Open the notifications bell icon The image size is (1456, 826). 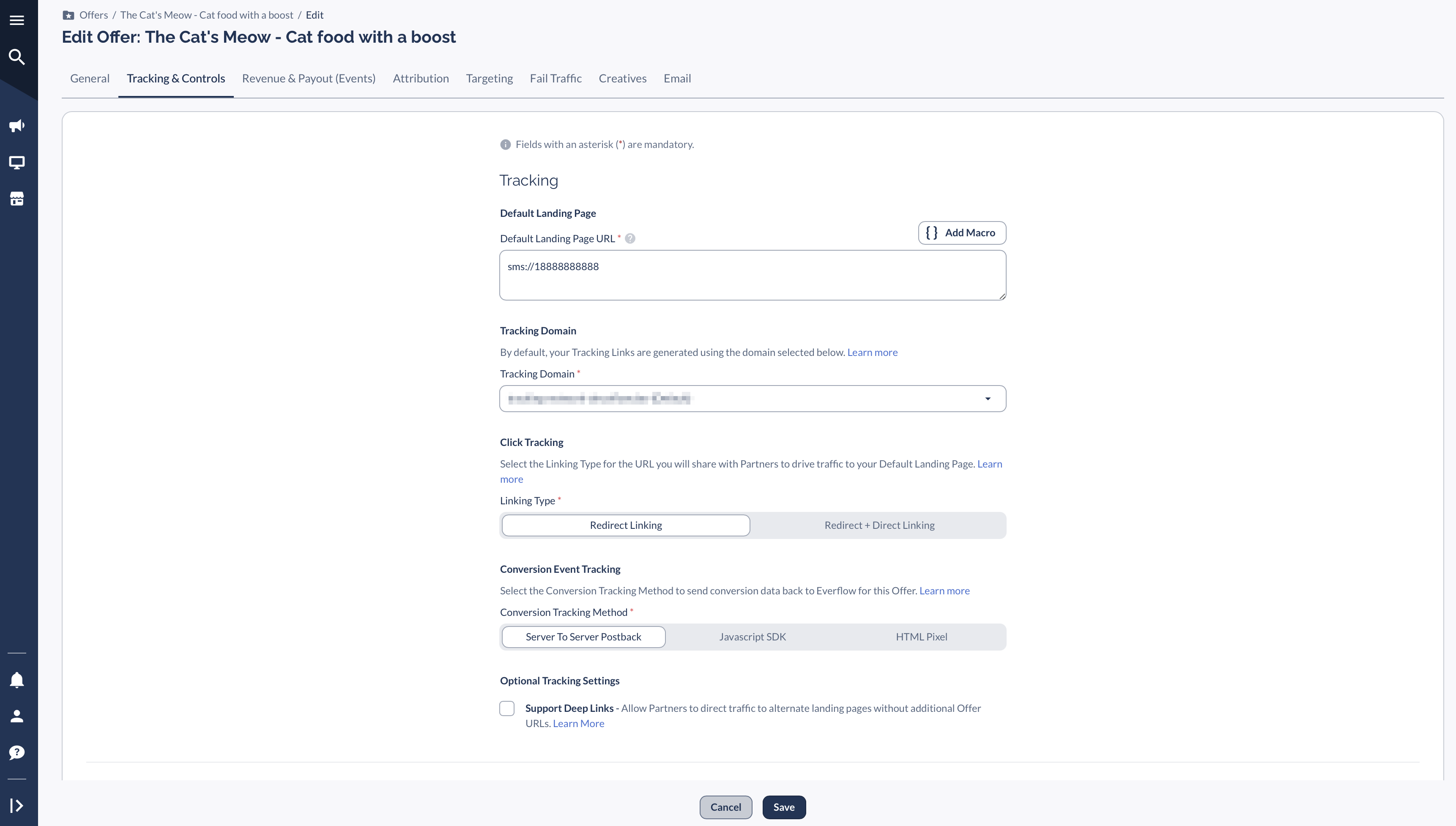17,680
